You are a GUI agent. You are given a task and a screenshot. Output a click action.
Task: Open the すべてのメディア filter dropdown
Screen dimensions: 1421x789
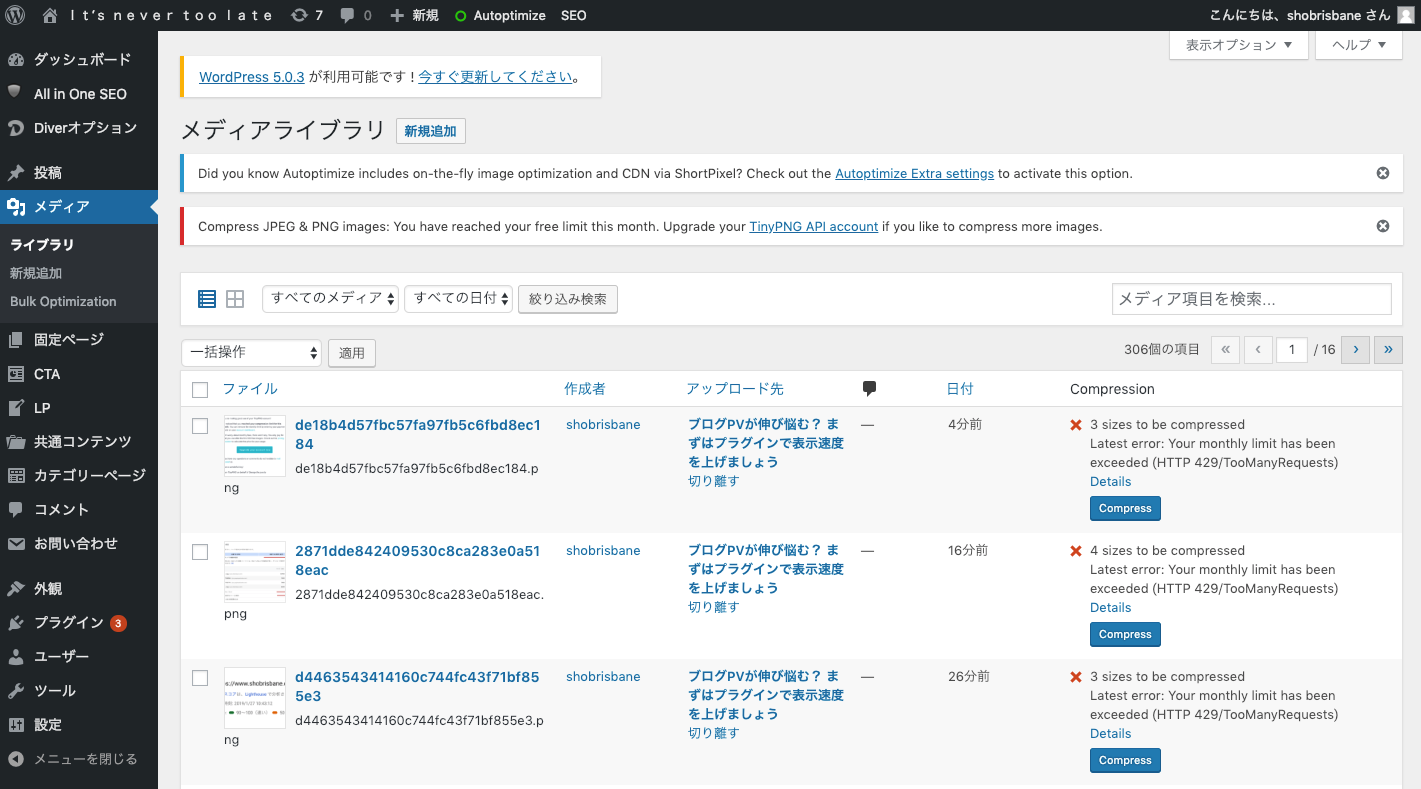tap(331, 299)
